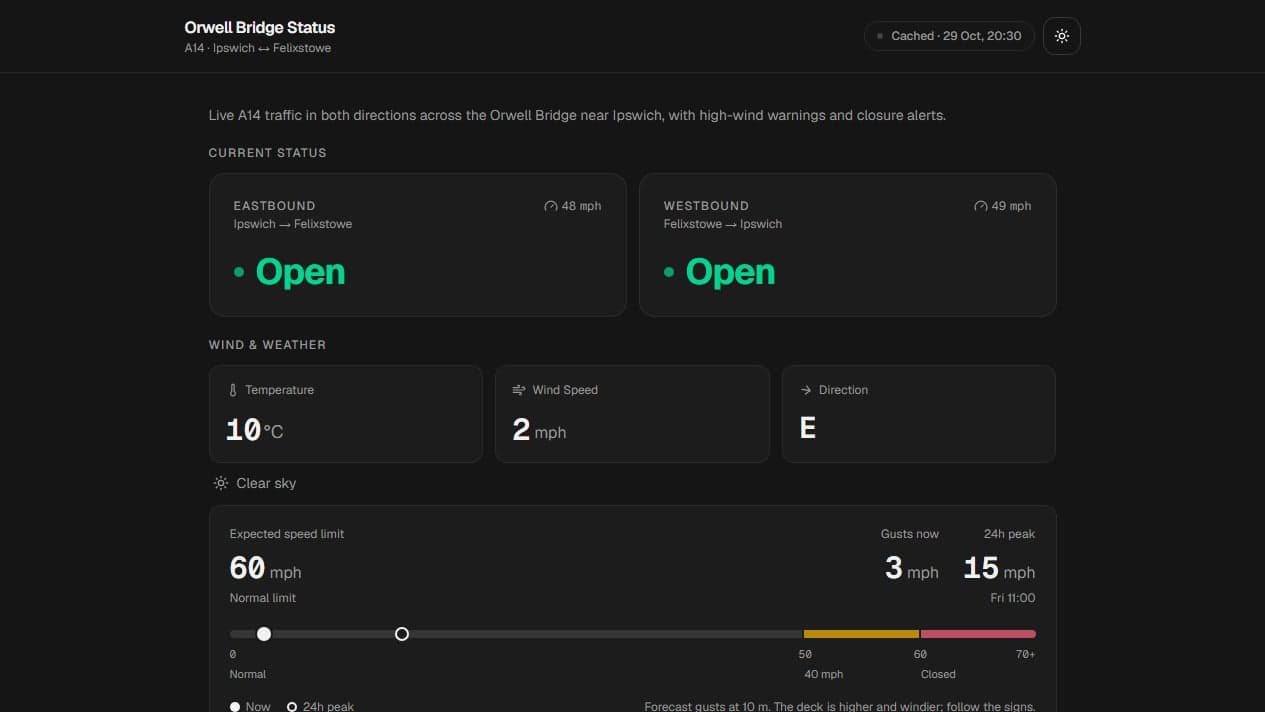Click the 10 °C temperature value
This screenshot has height=712, width=1265.
(x=255, y=430)
